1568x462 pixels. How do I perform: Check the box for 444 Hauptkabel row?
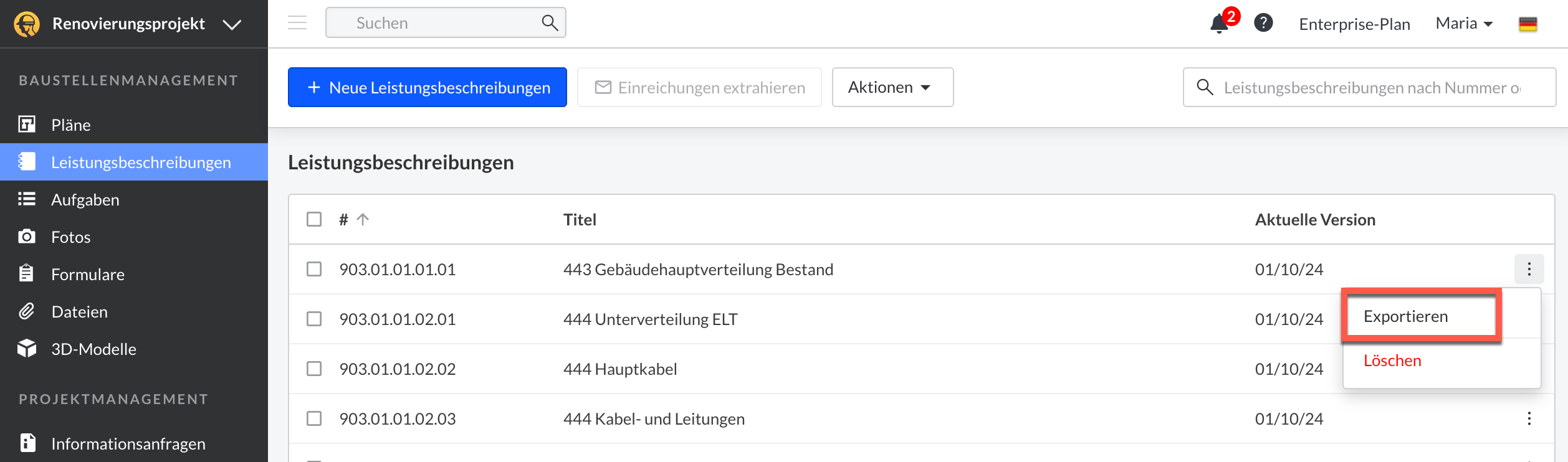[314, 369]
